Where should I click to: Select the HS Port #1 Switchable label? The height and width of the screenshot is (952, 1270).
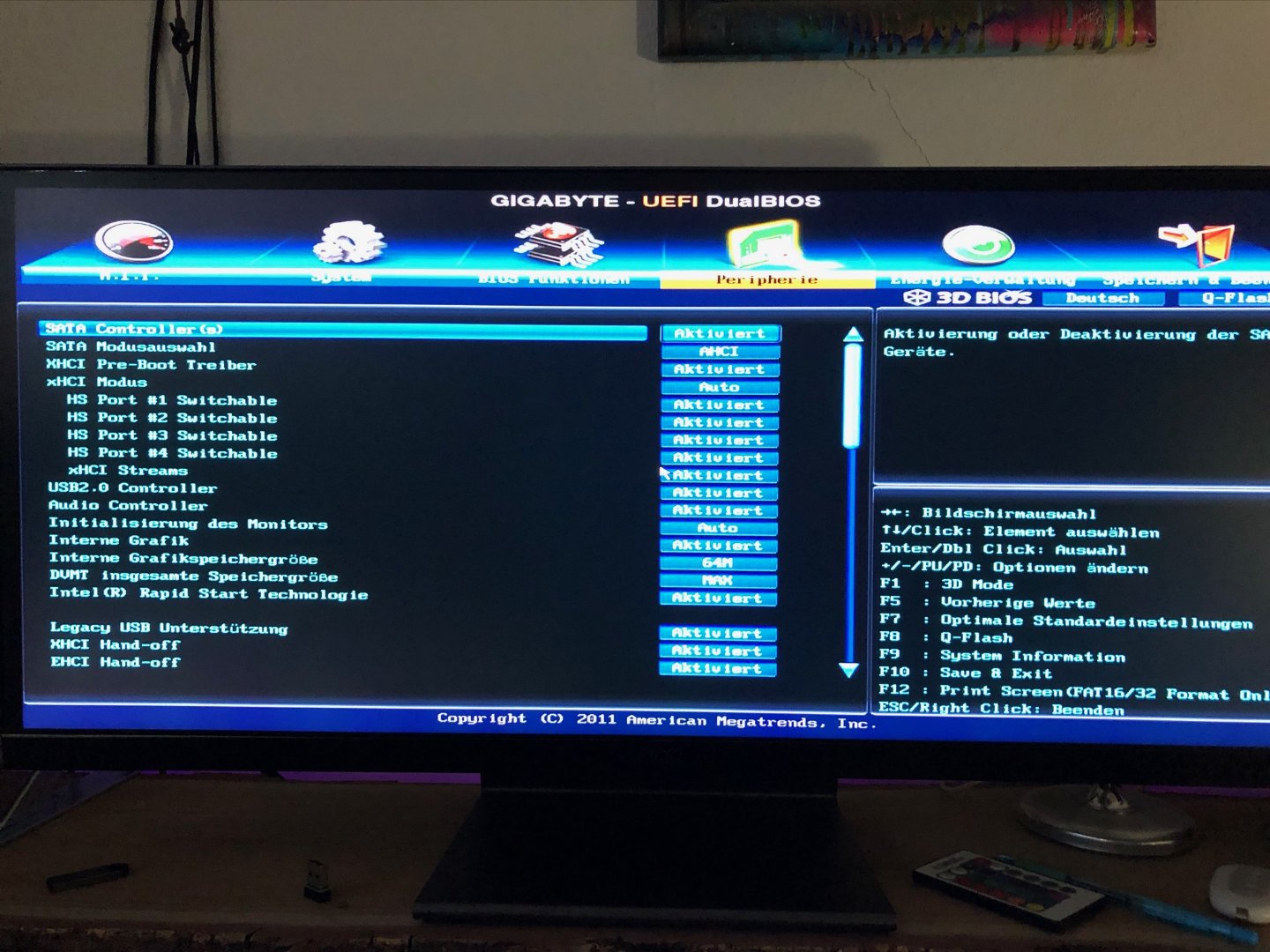click(x=172, y=399)
